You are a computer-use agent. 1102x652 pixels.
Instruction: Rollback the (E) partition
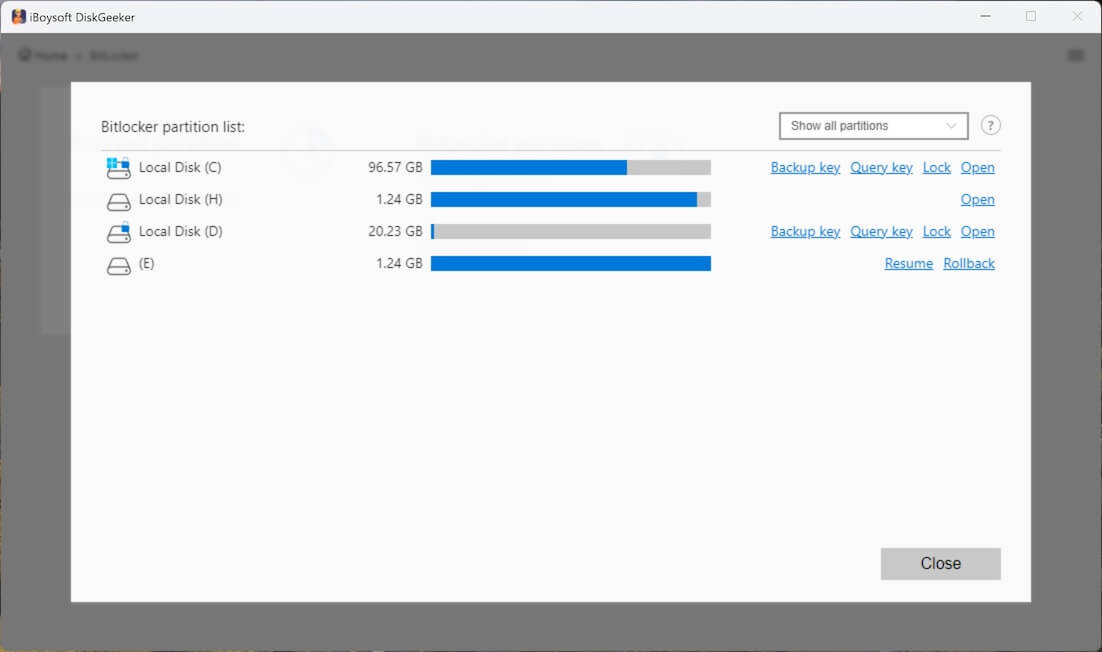968,263
